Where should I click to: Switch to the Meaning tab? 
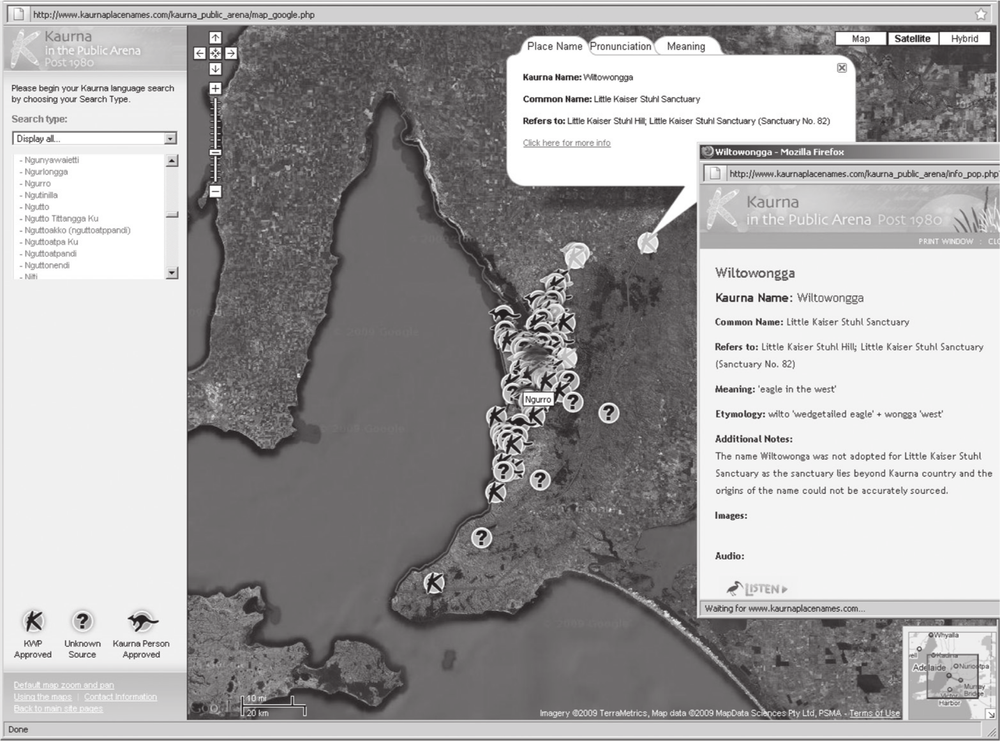pos(686,46)
